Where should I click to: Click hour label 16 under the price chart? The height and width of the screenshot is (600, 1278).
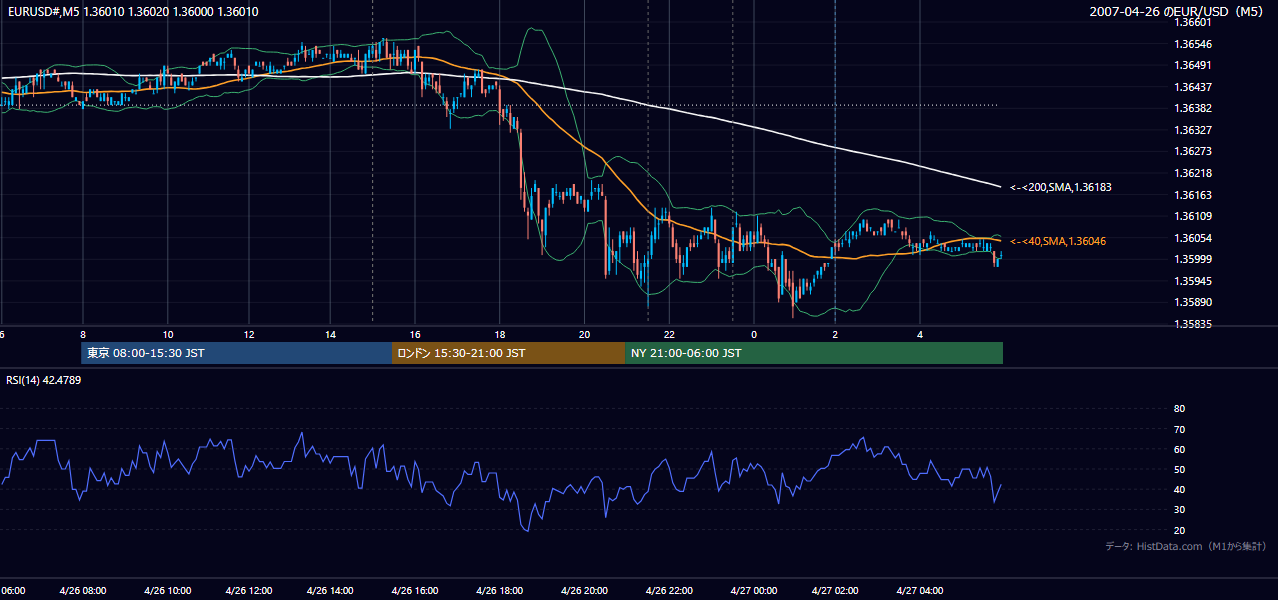pyautogui.click(x=415, y=334)
